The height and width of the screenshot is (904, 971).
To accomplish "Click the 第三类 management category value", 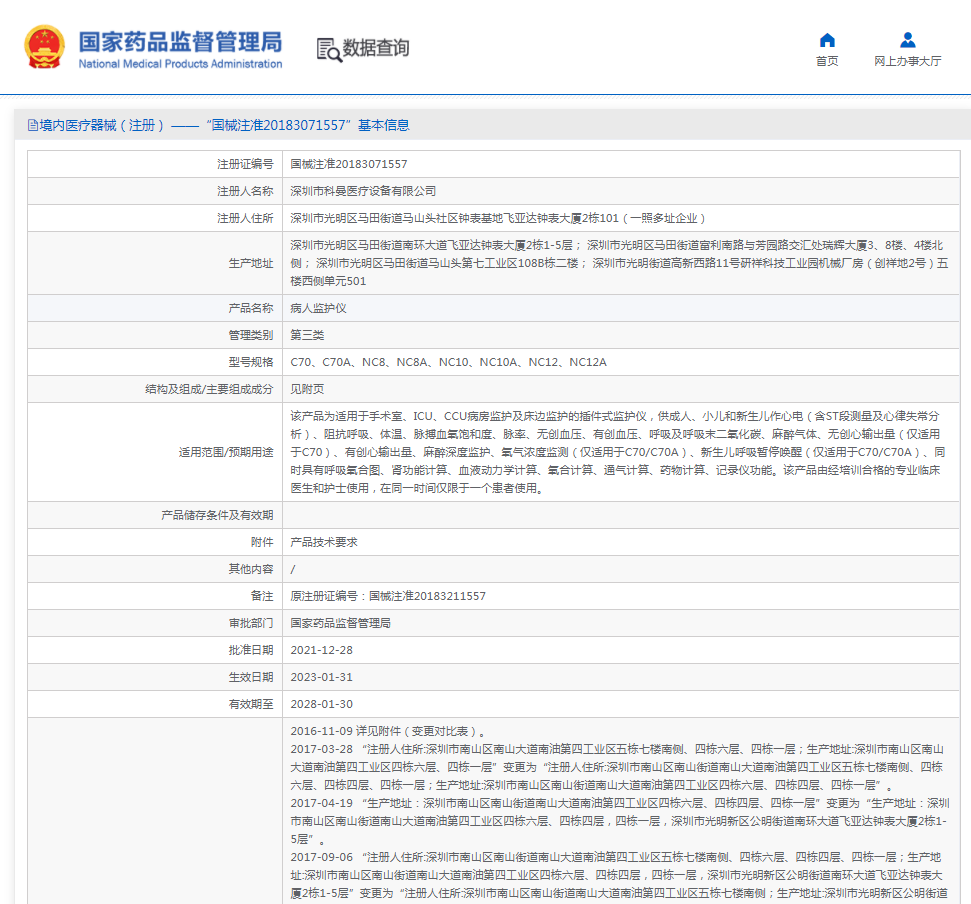I will tap(307, 335).
